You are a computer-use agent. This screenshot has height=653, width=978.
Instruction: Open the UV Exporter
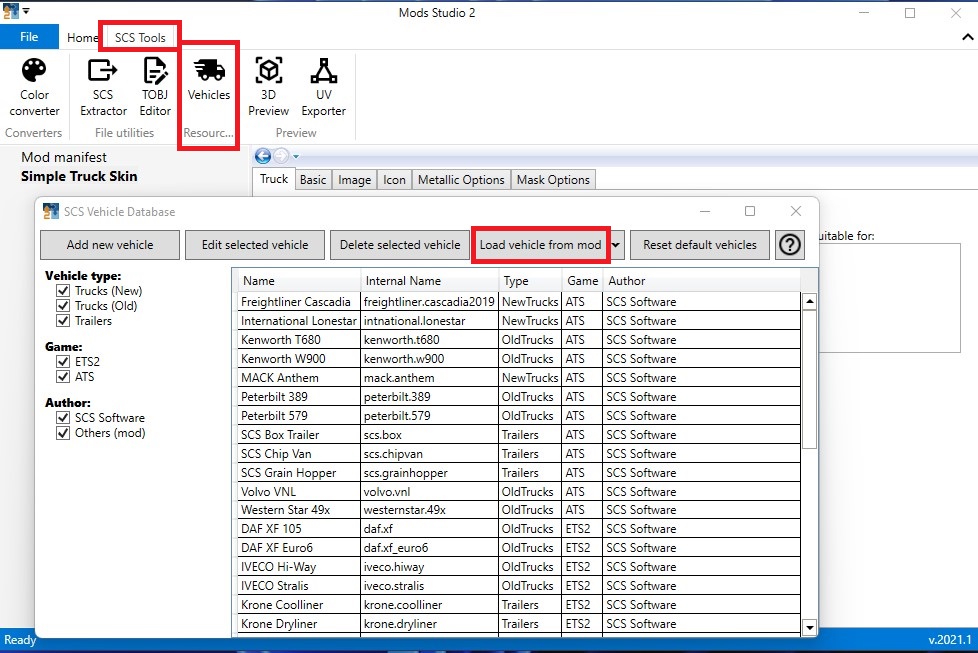[323, 87]
